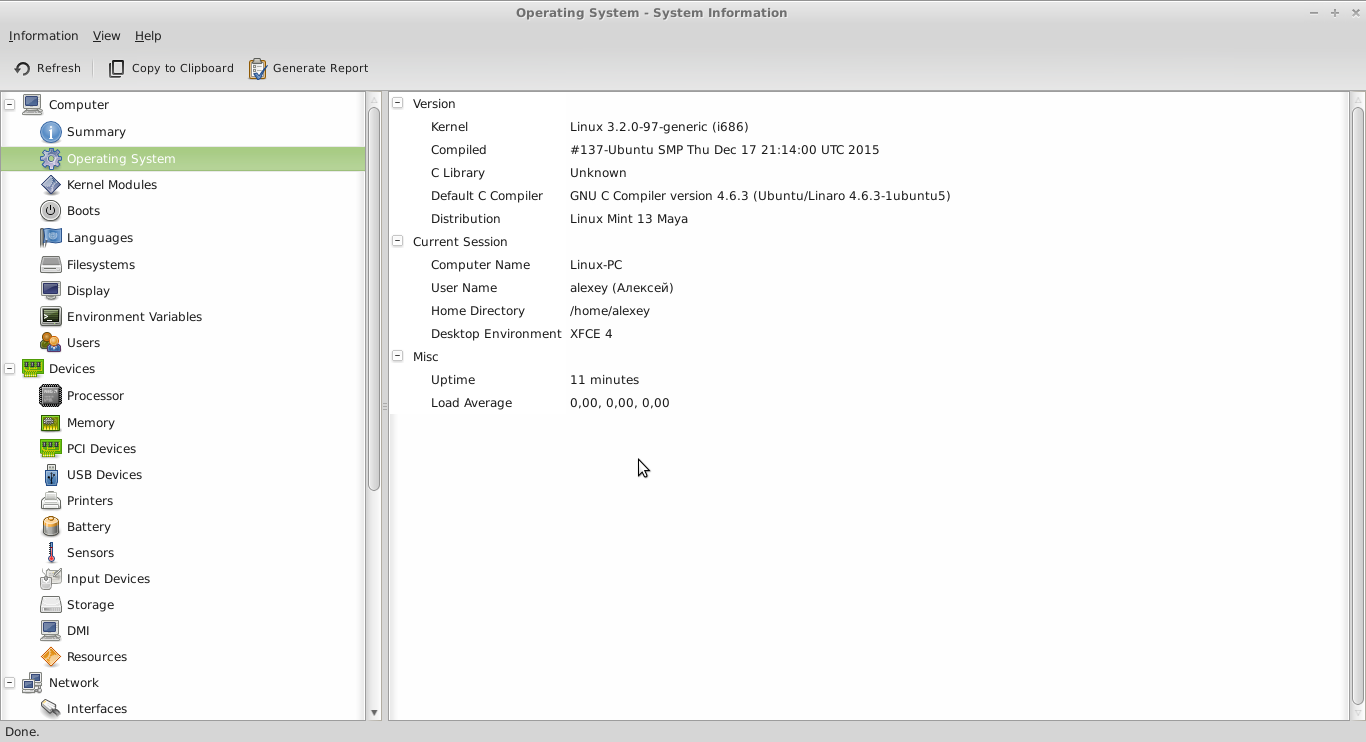The image size is (1366, 742).
Task: Click the Boots power icon
Action: (x=50, y=211)
